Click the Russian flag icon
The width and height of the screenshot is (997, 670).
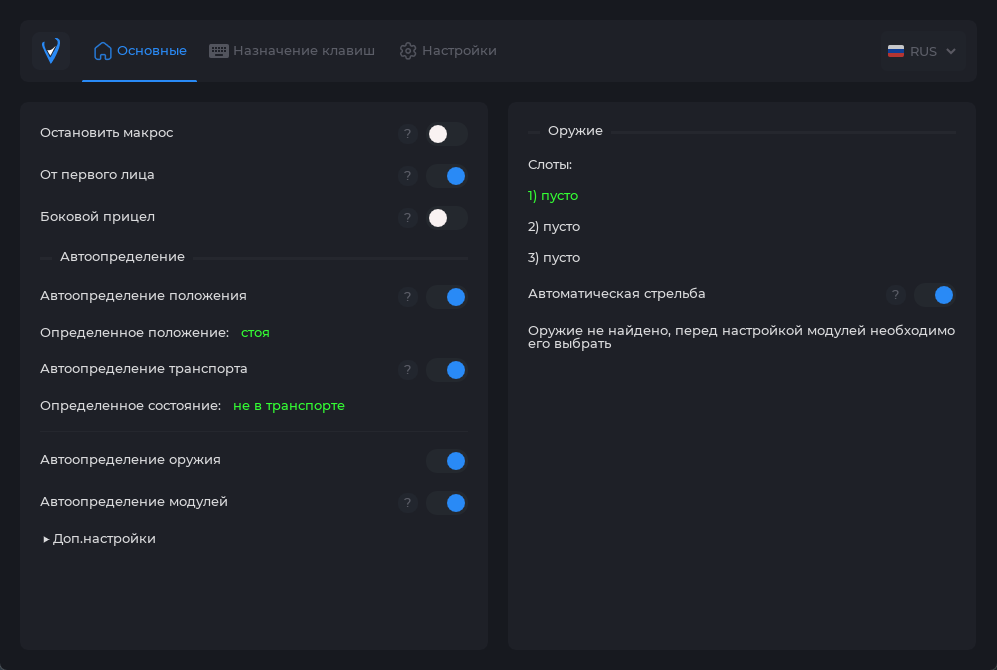896,51
